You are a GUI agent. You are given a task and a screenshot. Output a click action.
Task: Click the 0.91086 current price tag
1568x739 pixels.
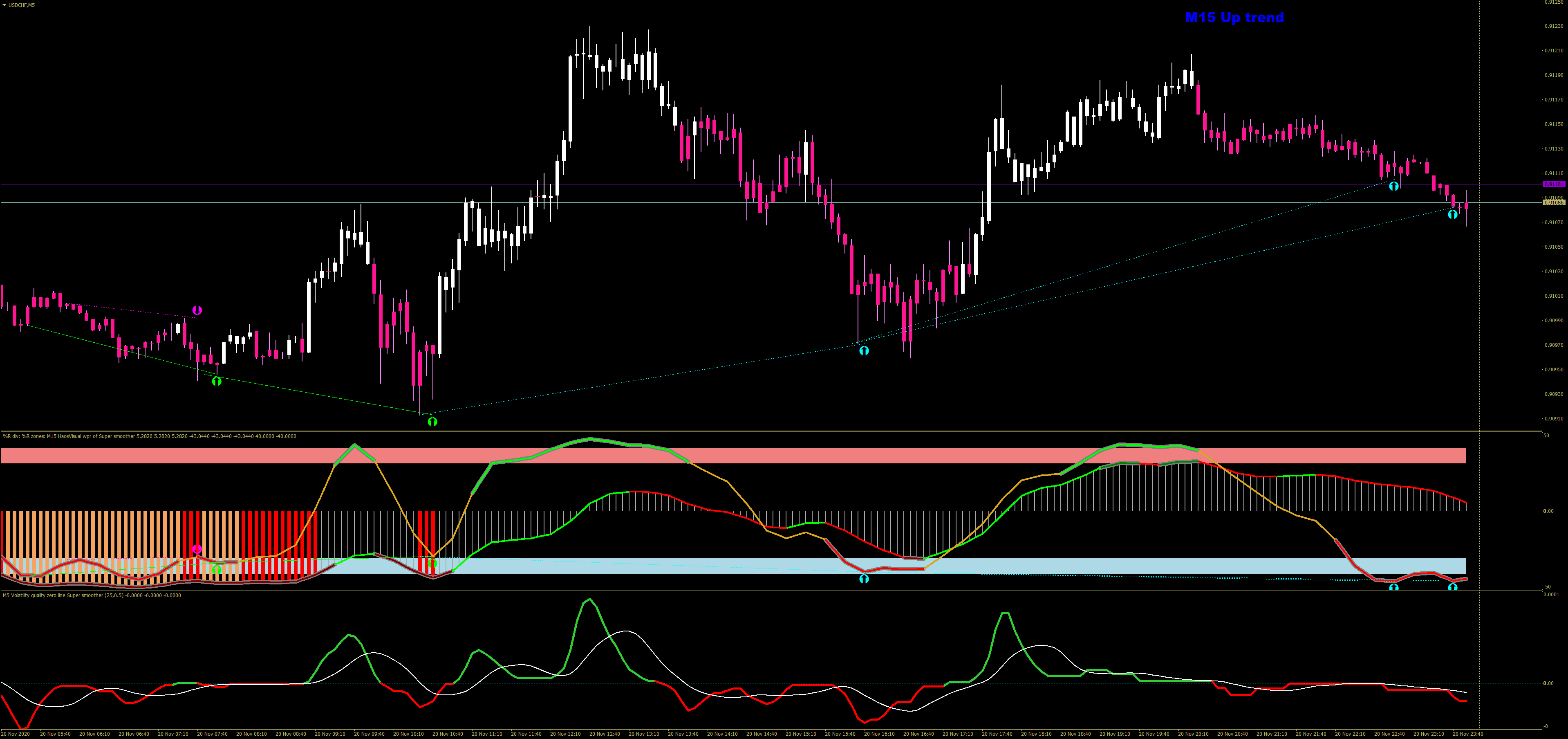pyautogui.click(x=1553, y=202)
